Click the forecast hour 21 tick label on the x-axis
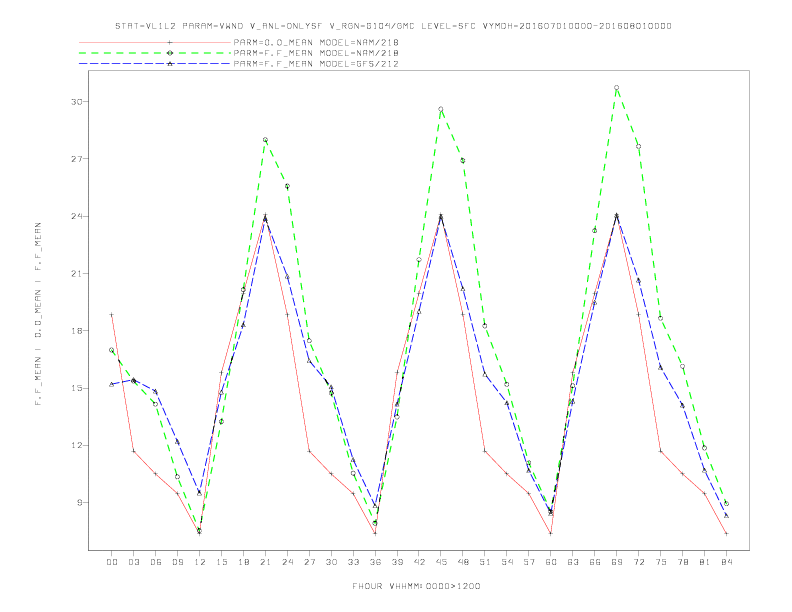792x612 pixels. tap(265, 562)
